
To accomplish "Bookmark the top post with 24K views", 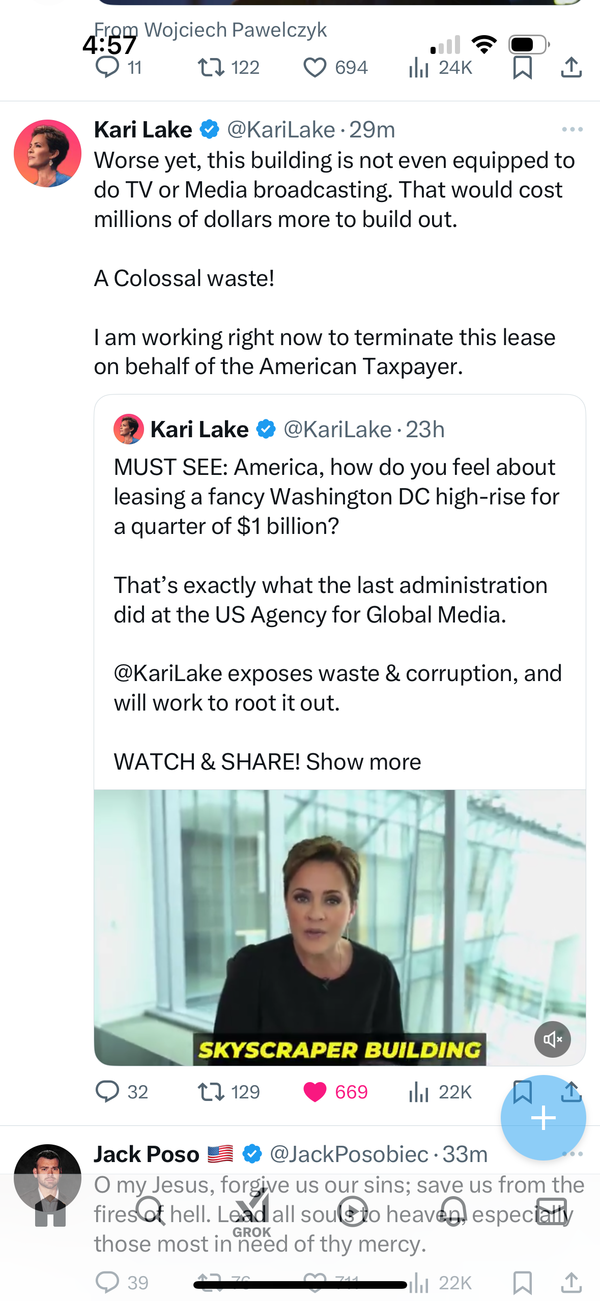I will tap(522, 67).
